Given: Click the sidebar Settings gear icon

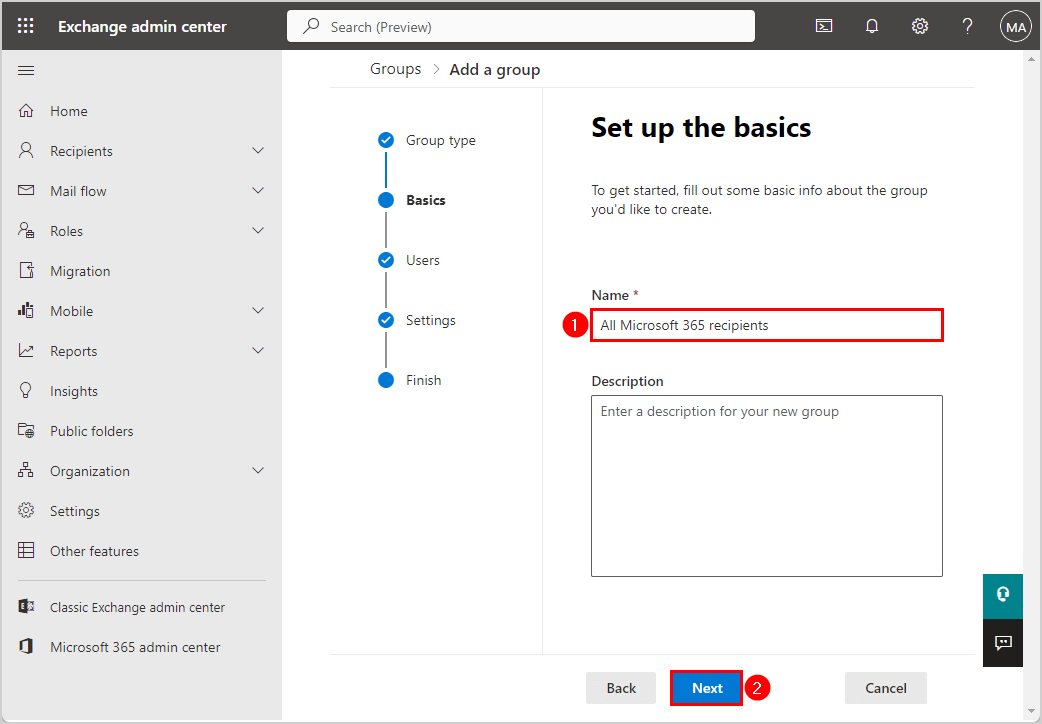Looking at the screenshot, I should pyautogui.click(x=26, y=511).
